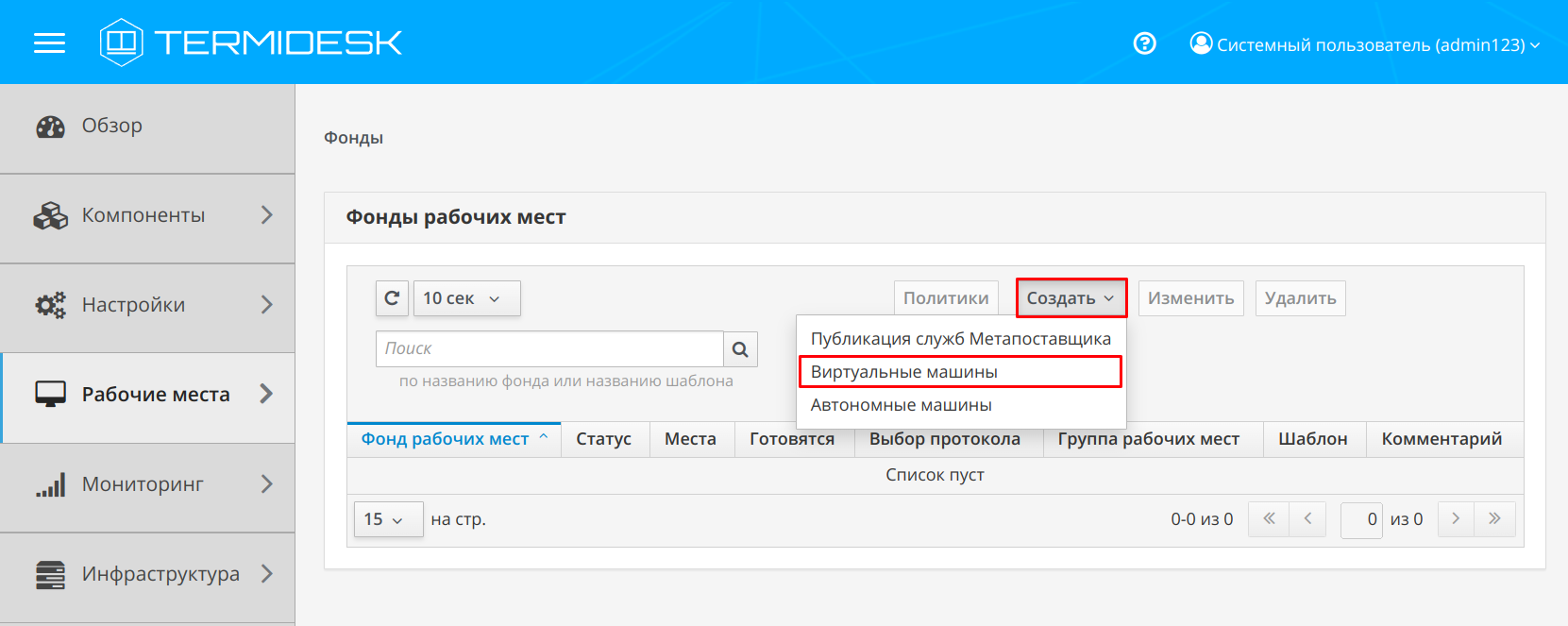This screenshot has width=1568, height=626.
Task: Select Виртуальные машины from the menu
Action: [x=959, y=372]
